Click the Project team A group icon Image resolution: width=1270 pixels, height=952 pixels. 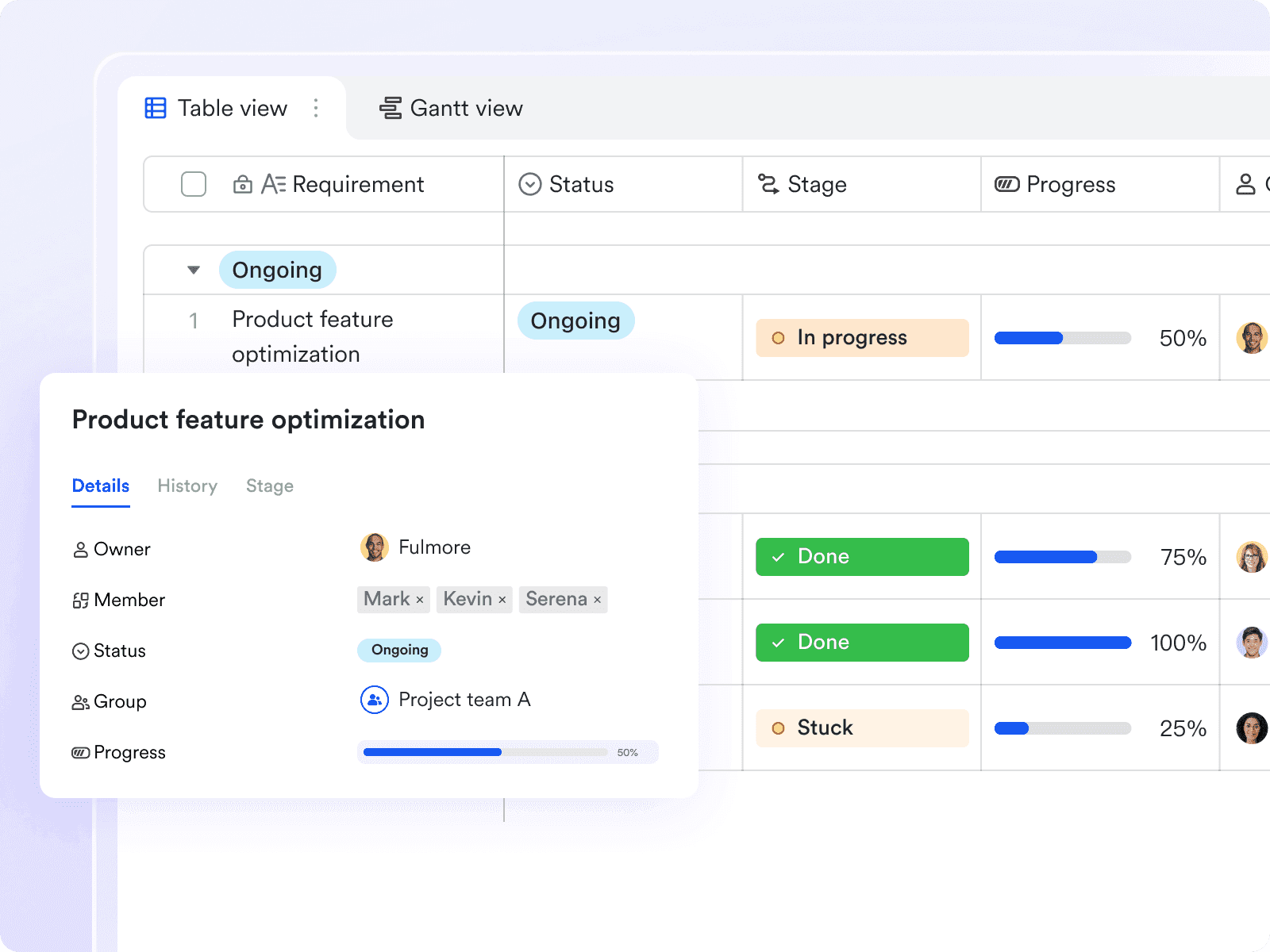click(373, 700)
